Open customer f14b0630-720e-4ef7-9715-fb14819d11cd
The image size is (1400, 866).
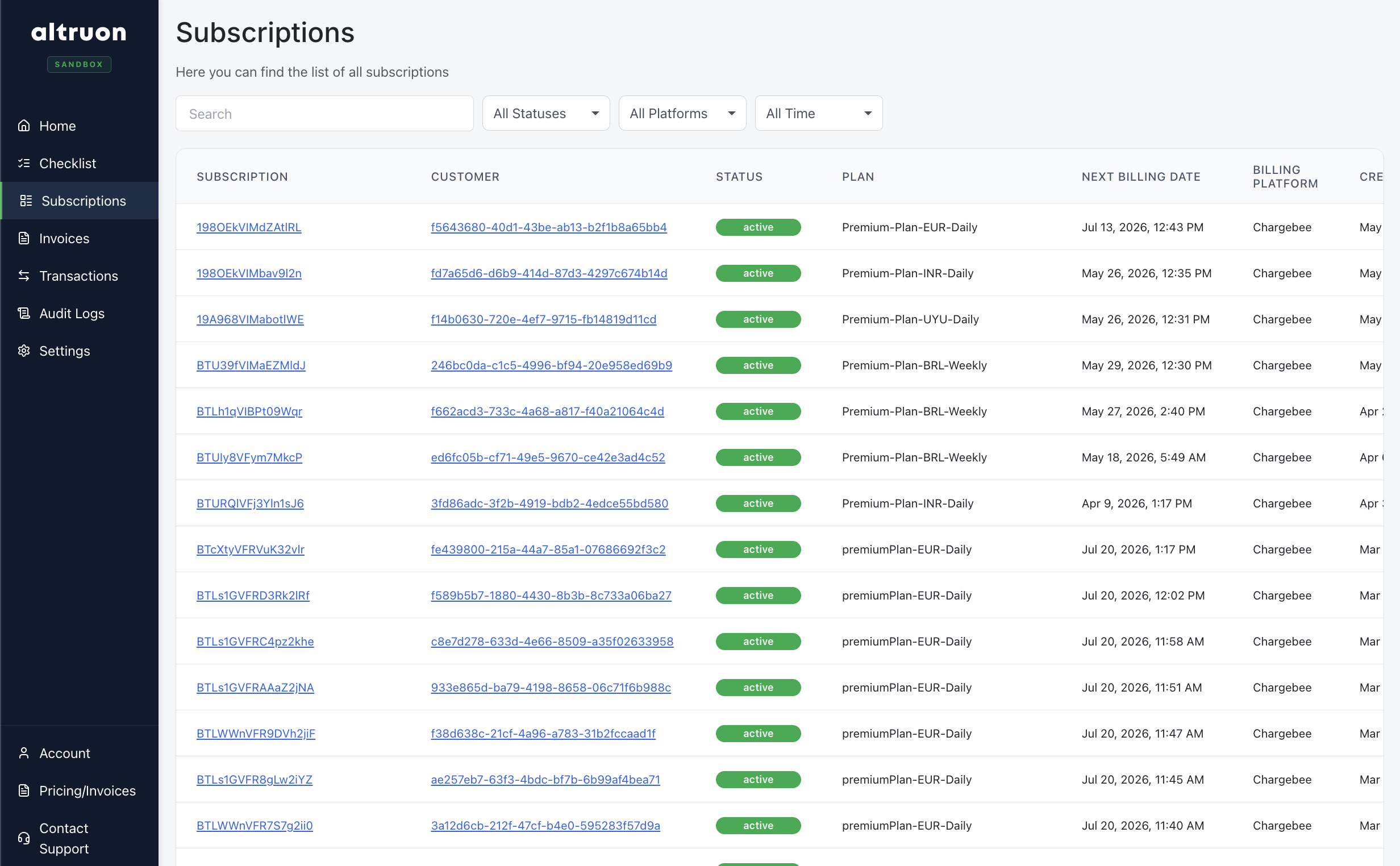(543, 319)
